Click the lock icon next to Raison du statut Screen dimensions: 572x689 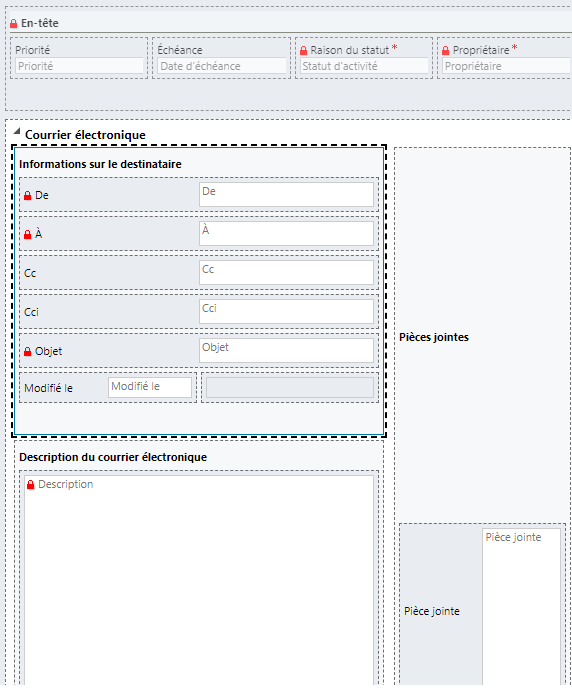point(304,51)
